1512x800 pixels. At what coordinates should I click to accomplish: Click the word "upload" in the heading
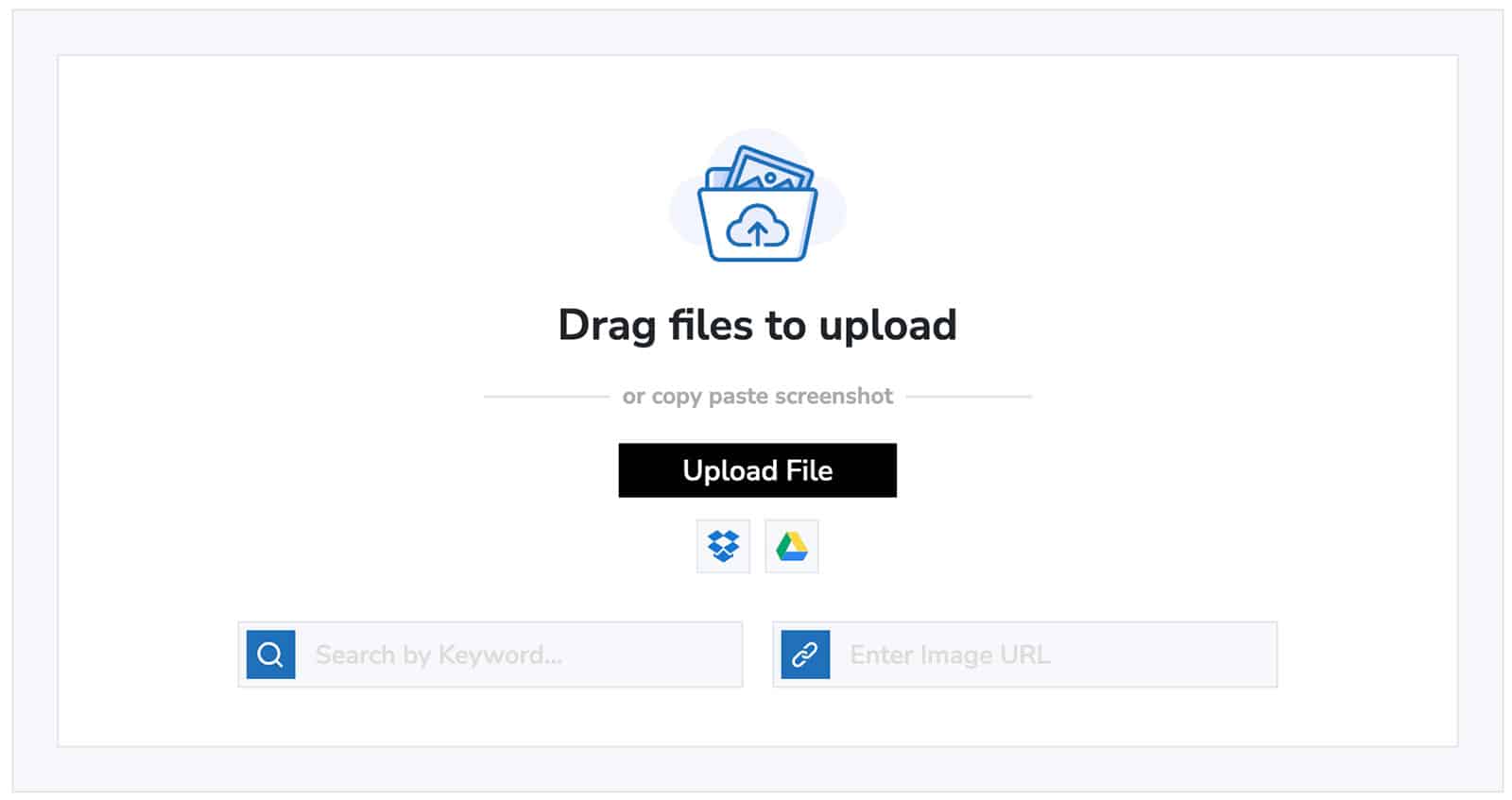(887, 327)
